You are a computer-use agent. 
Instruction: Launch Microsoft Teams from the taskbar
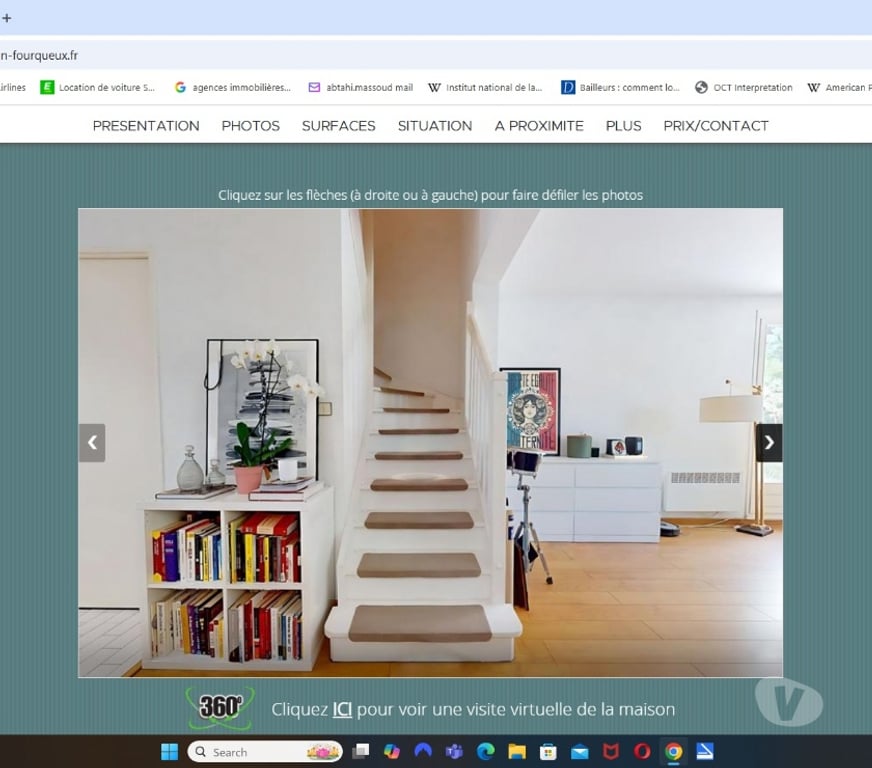point(454,752)
